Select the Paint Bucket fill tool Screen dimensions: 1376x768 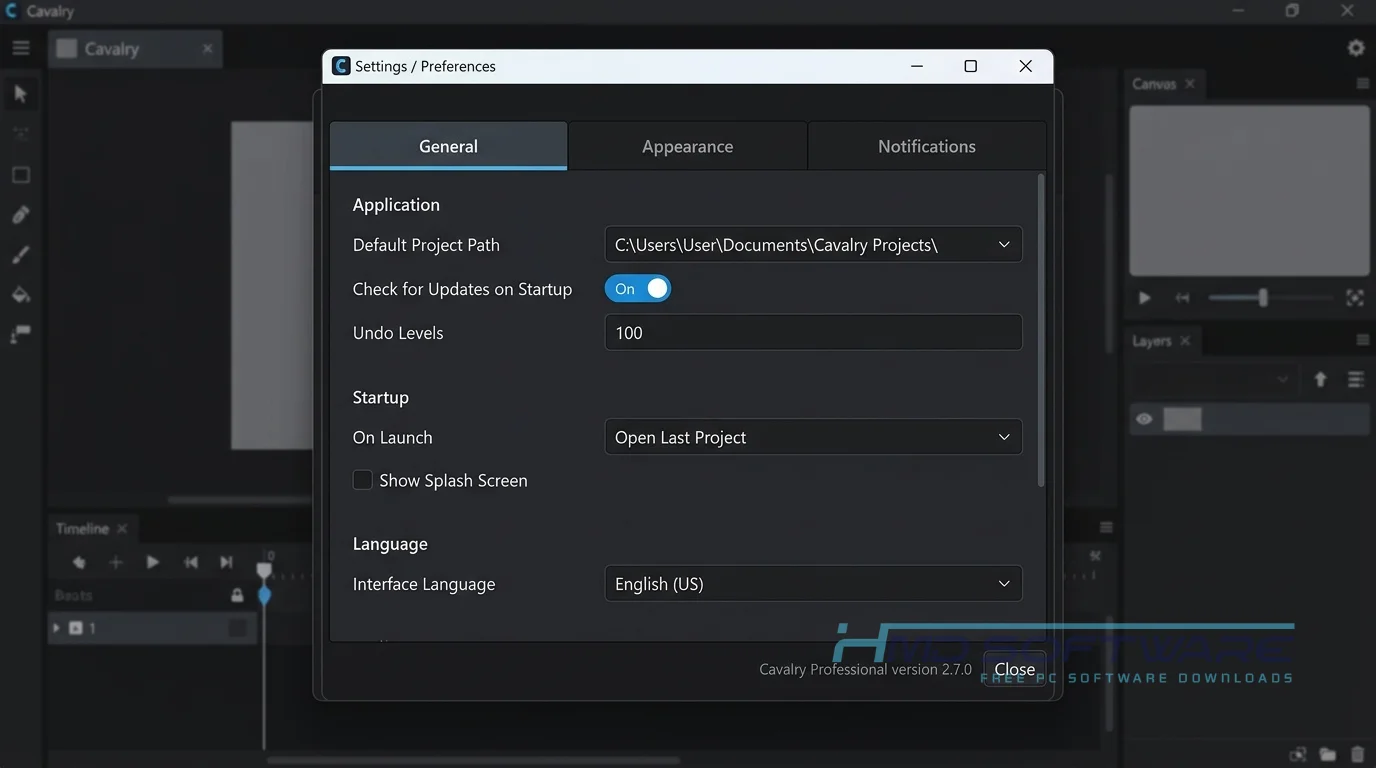20,295
